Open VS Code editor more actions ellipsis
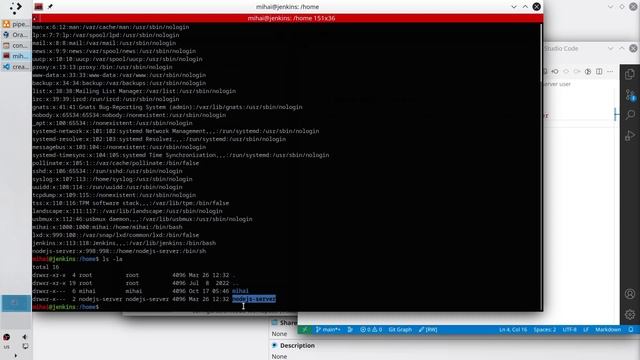 (610, 71)
